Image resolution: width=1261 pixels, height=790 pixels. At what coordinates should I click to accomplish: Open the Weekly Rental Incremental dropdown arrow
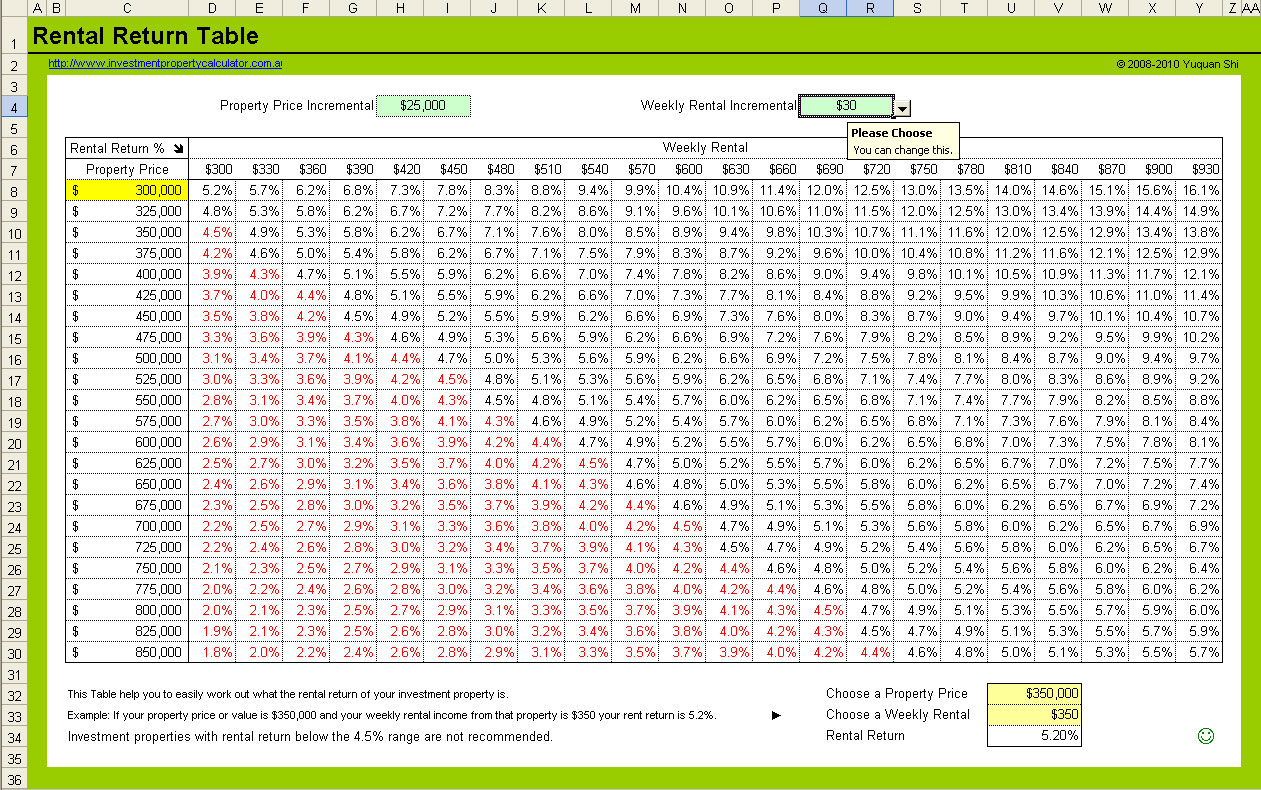tap(903, 108)
